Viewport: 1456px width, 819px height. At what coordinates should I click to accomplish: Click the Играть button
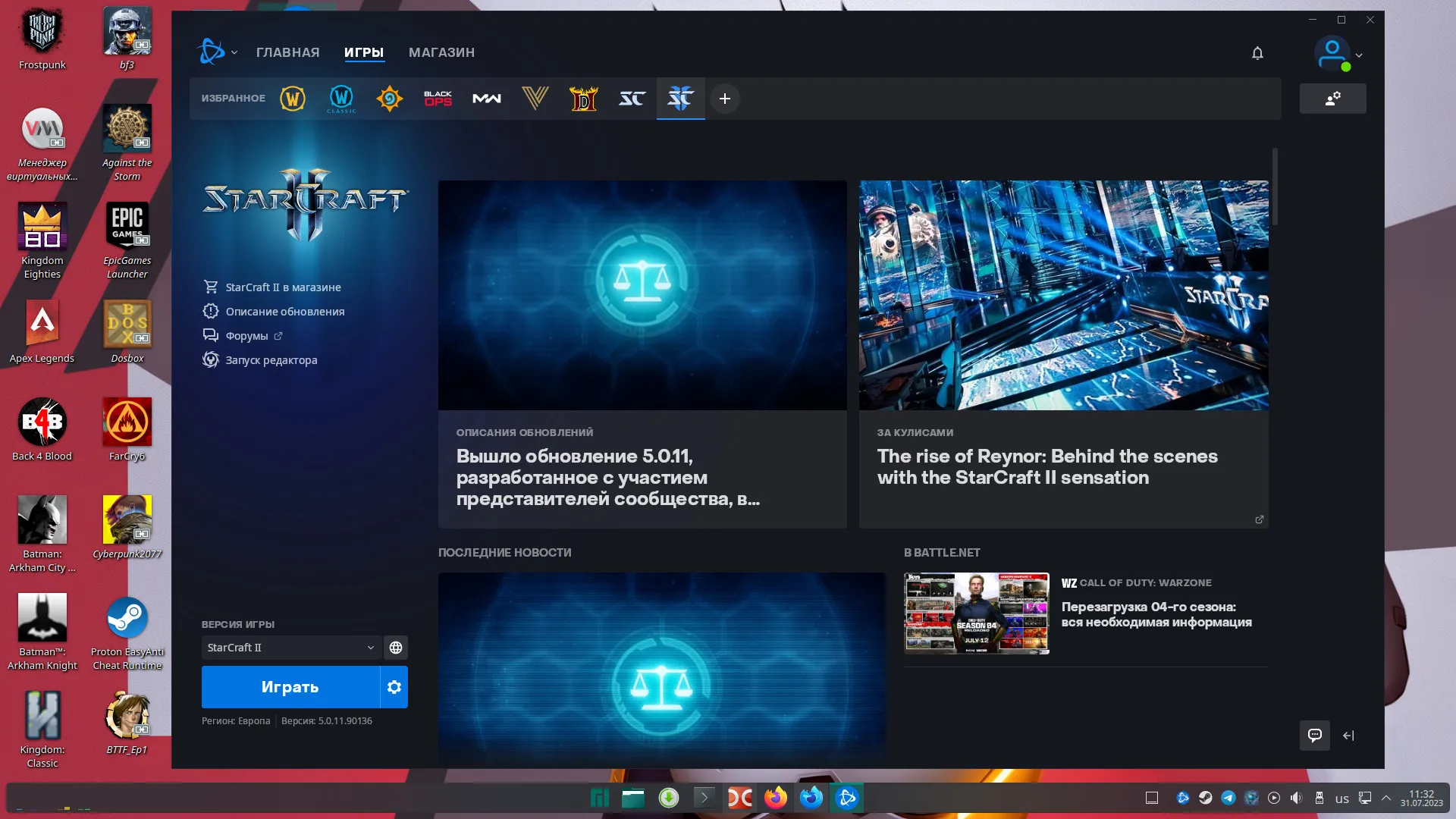pos(290,687)
